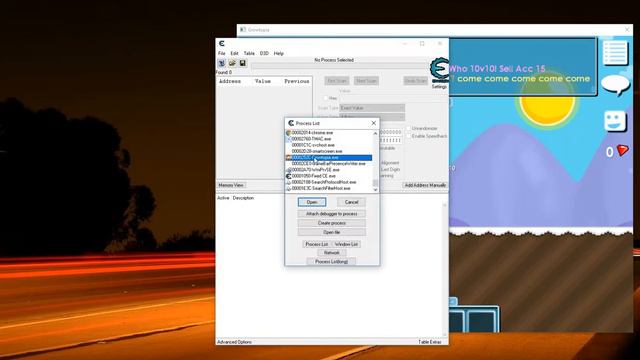This screenshot has height=360, width=640.
Task: Open the File menu
Action: coord(222,53)
